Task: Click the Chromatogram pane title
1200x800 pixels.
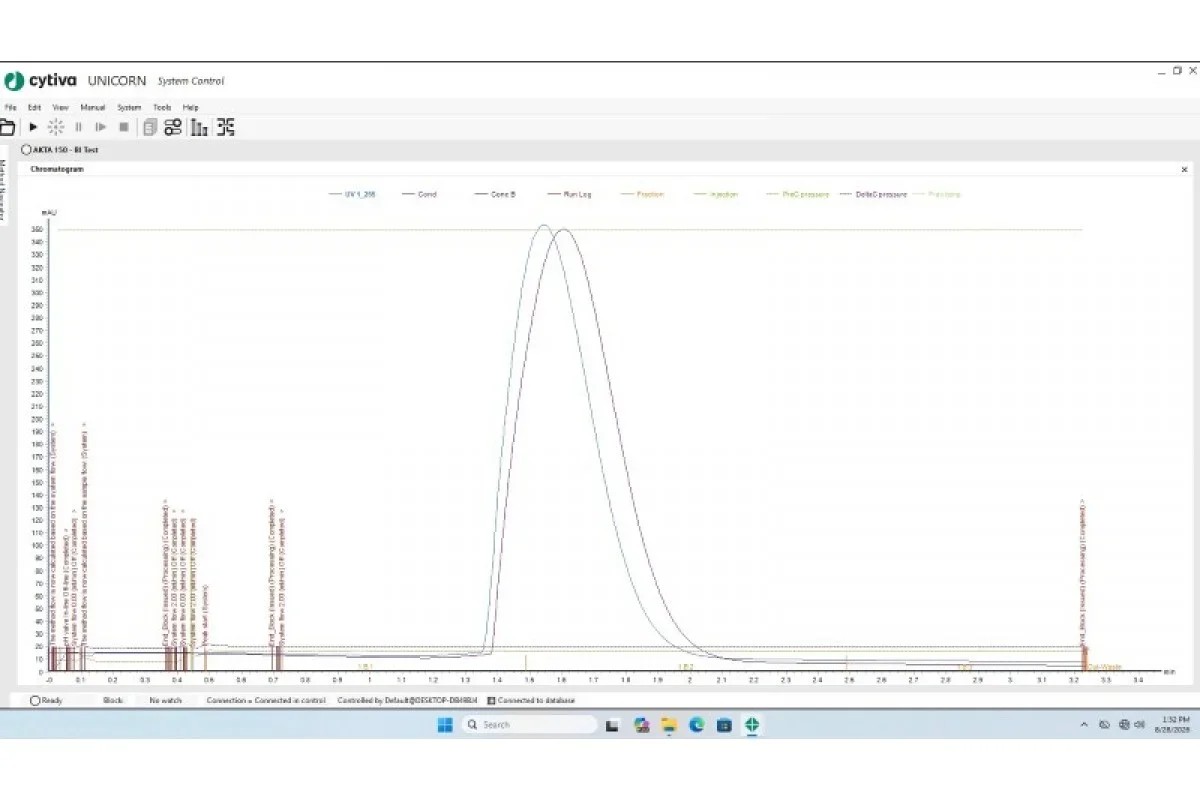Action: (57, 170)
